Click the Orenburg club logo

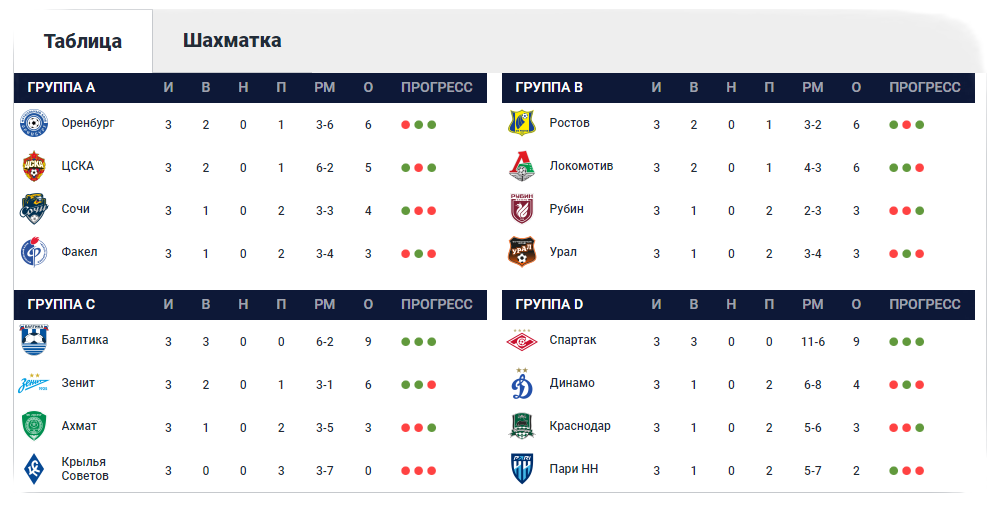pos(34,123)
